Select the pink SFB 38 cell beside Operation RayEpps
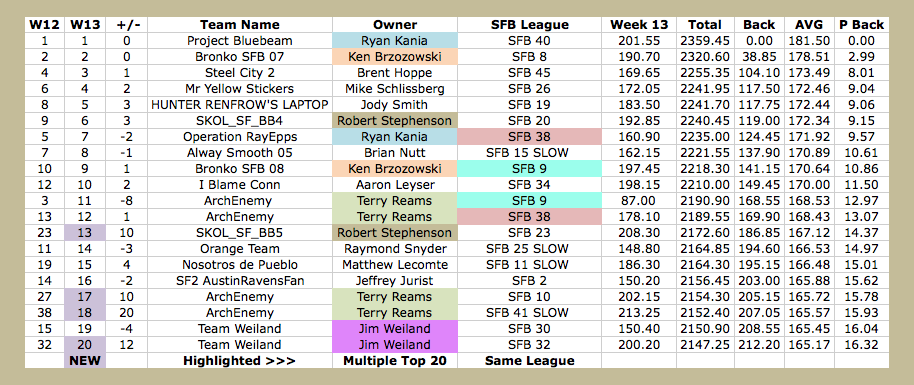Viewport: 914px width, 385px height. click(529, 136)
